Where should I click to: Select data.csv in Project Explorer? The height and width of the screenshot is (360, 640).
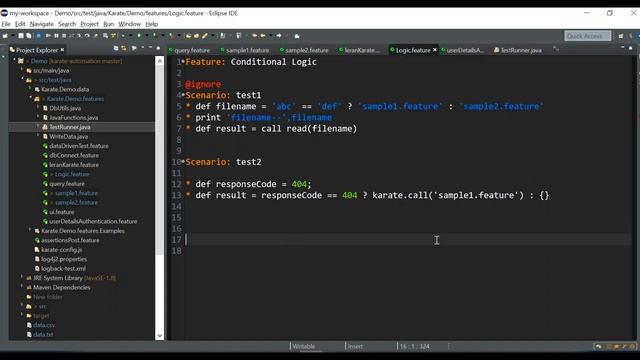[x=44, y=325]
